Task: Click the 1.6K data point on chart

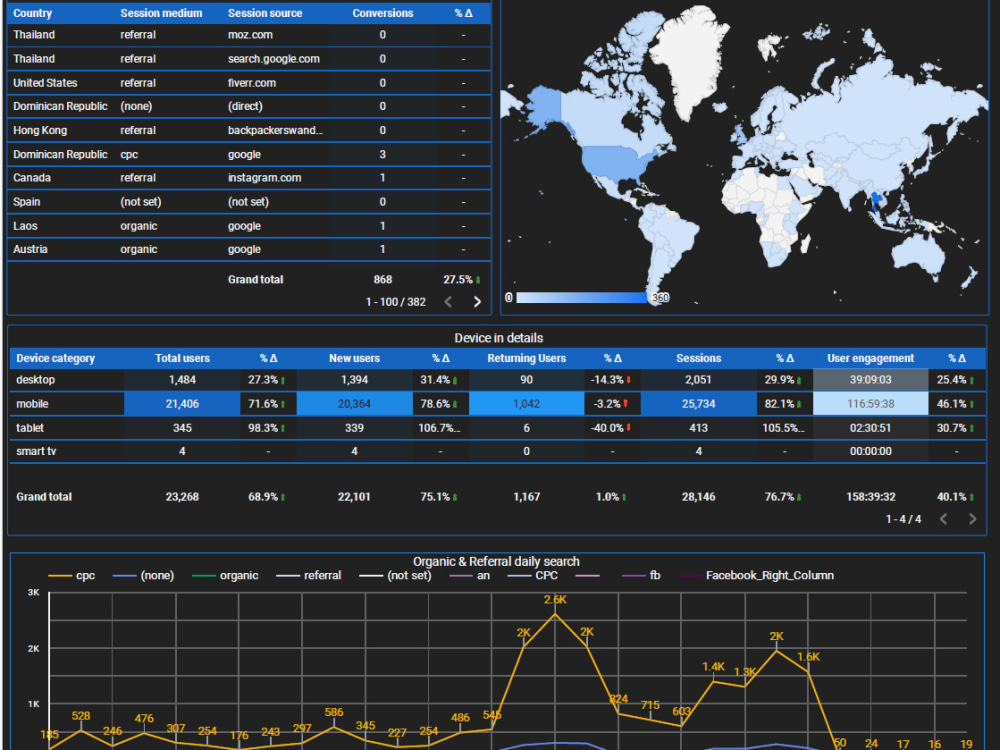Action: point(808,672)
